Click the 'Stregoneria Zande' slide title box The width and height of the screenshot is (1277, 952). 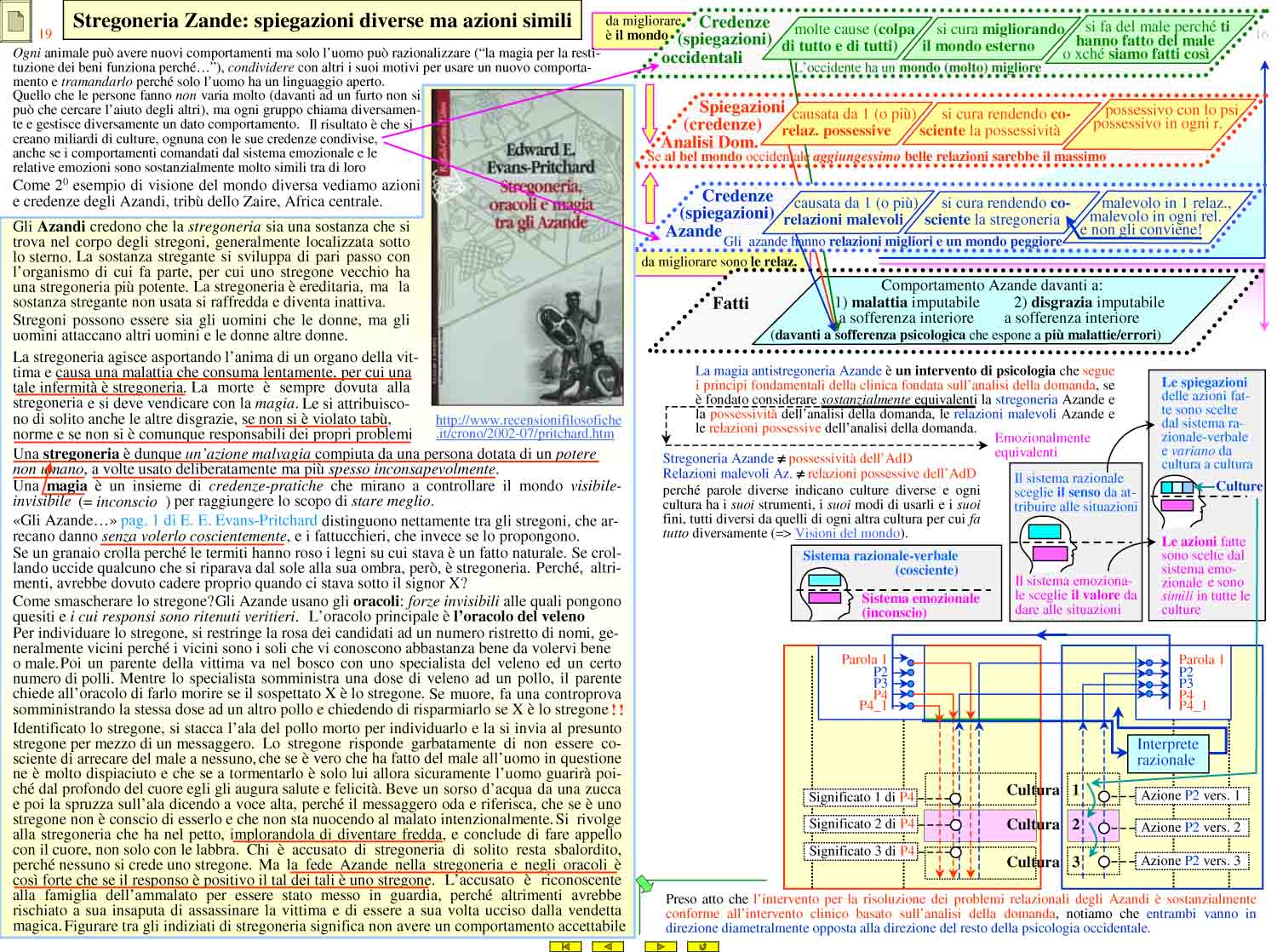tap(322, 20)
